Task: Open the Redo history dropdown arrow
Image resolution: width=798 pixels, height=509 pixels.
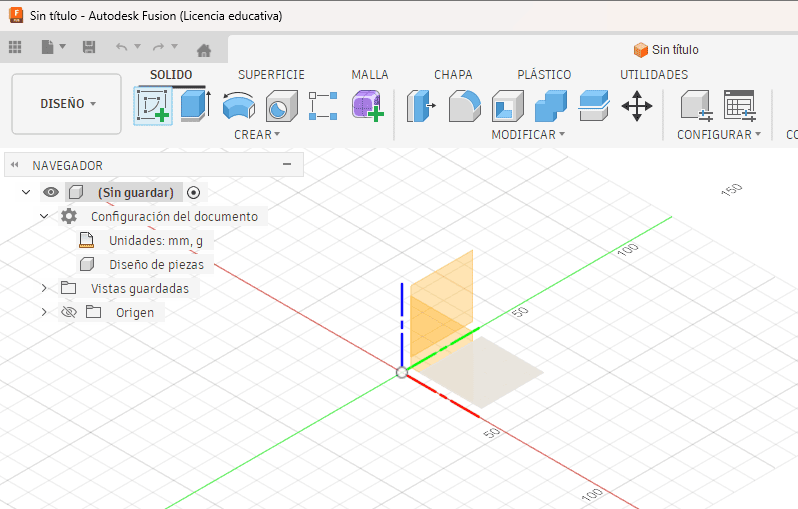Action: coord(175,46)
